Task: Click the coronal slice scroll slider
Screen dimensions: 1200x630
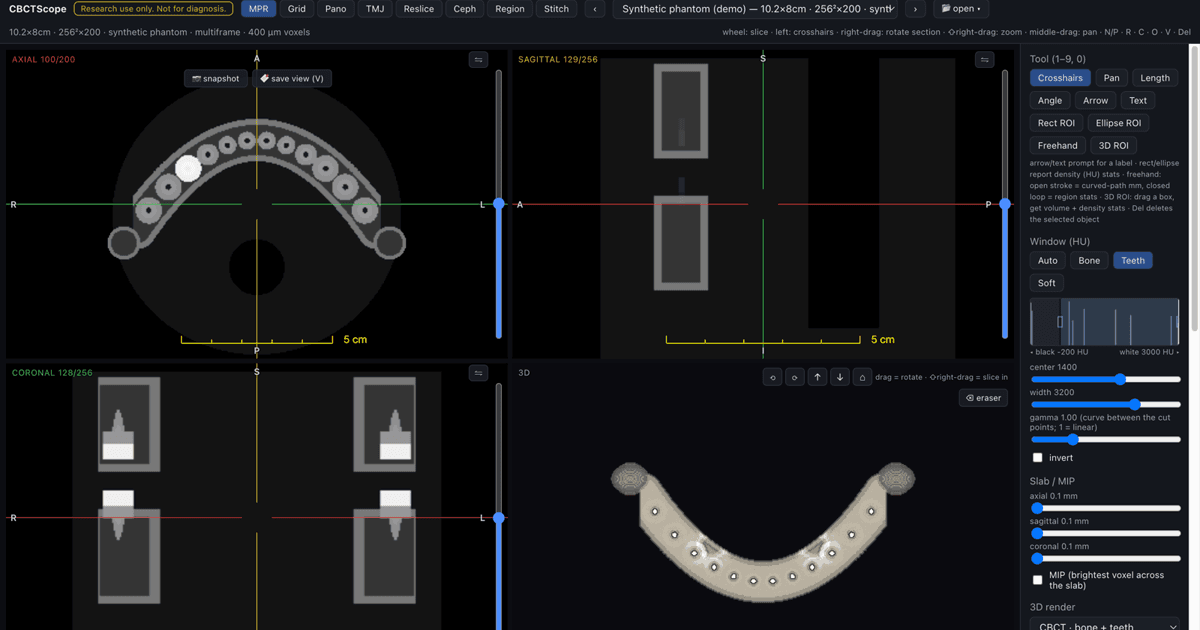Action: coord(498,505)
